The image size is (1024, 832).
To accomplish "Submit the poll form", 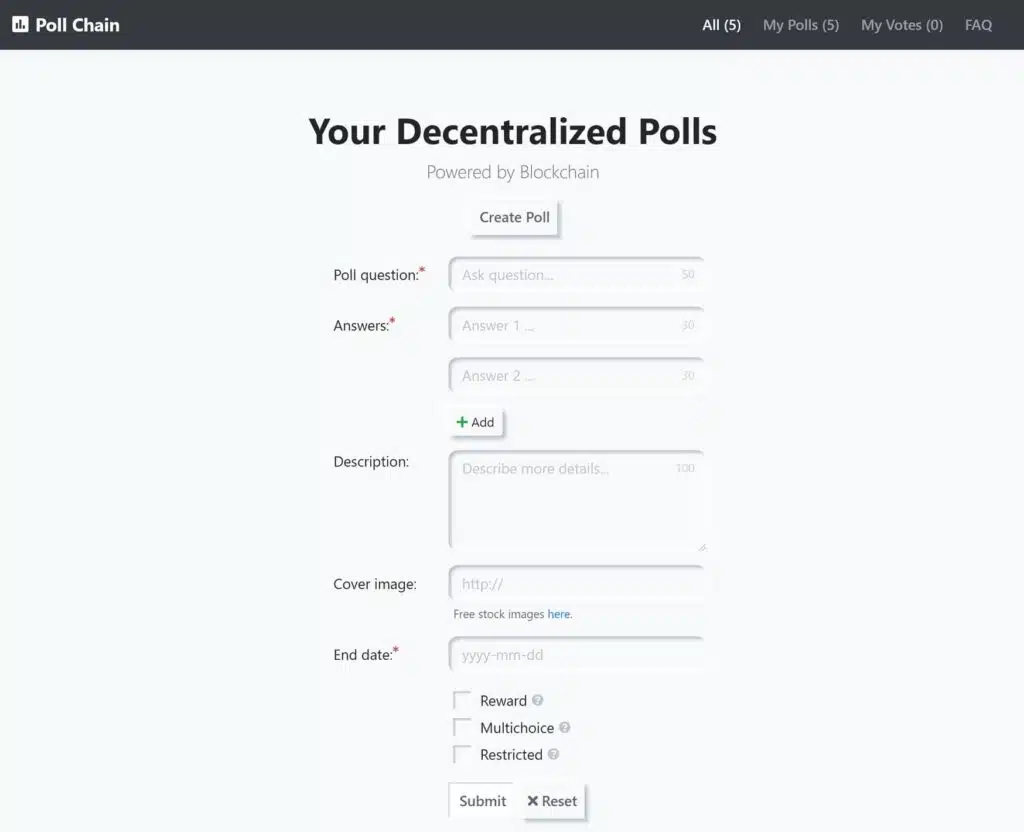I will coord(483,801).
